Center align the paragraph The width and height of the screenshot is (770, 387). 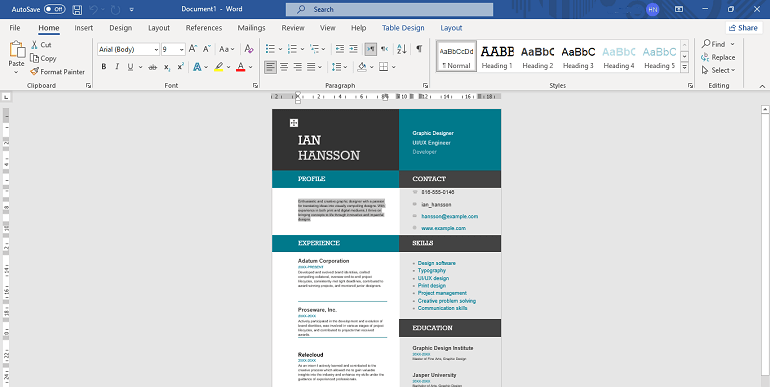tap(284, 67)
